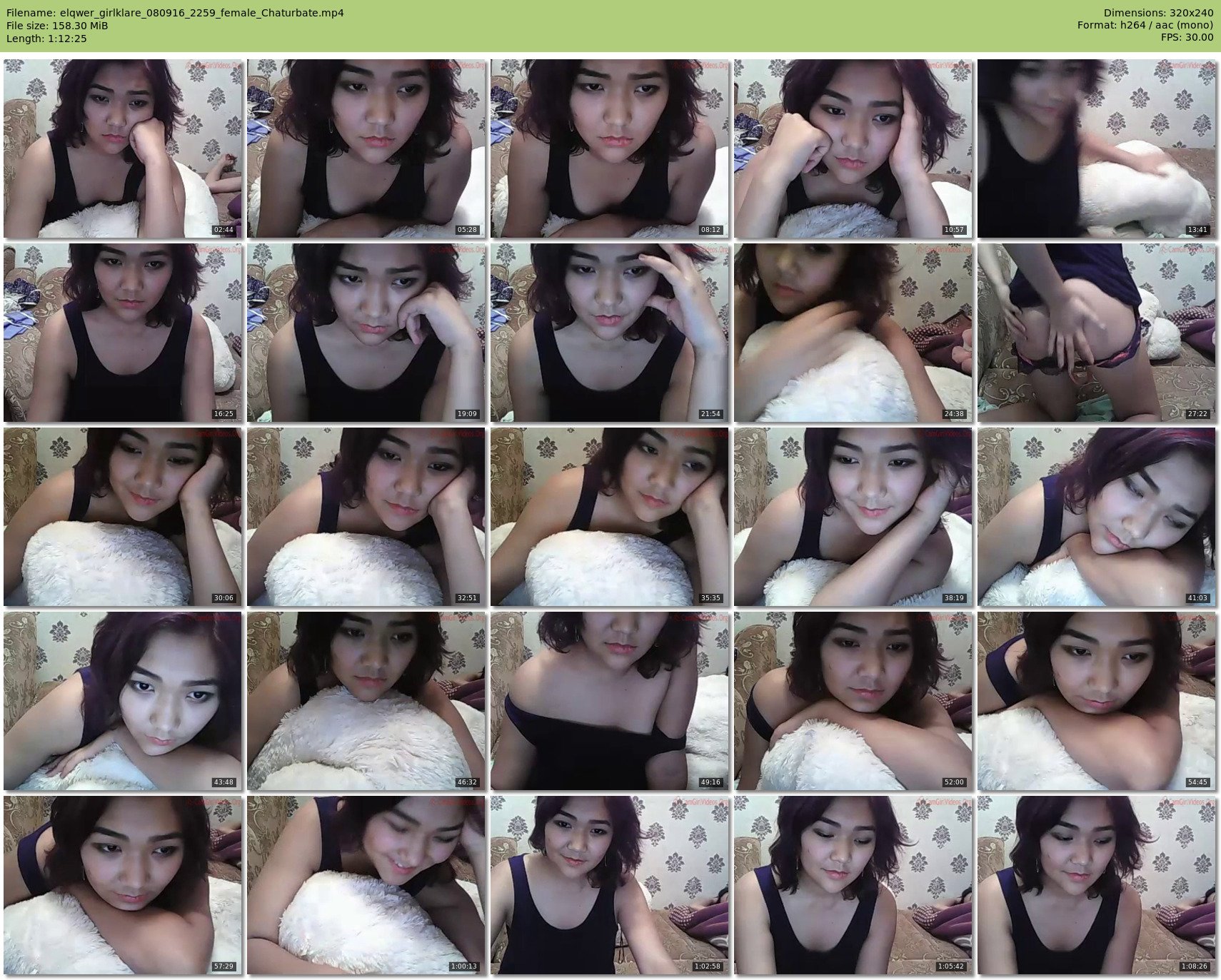Viewport: 1221px width, 980px height.
Task: Select the thumbnail marked 1:02:58
Action: click(x=610, y=885)
